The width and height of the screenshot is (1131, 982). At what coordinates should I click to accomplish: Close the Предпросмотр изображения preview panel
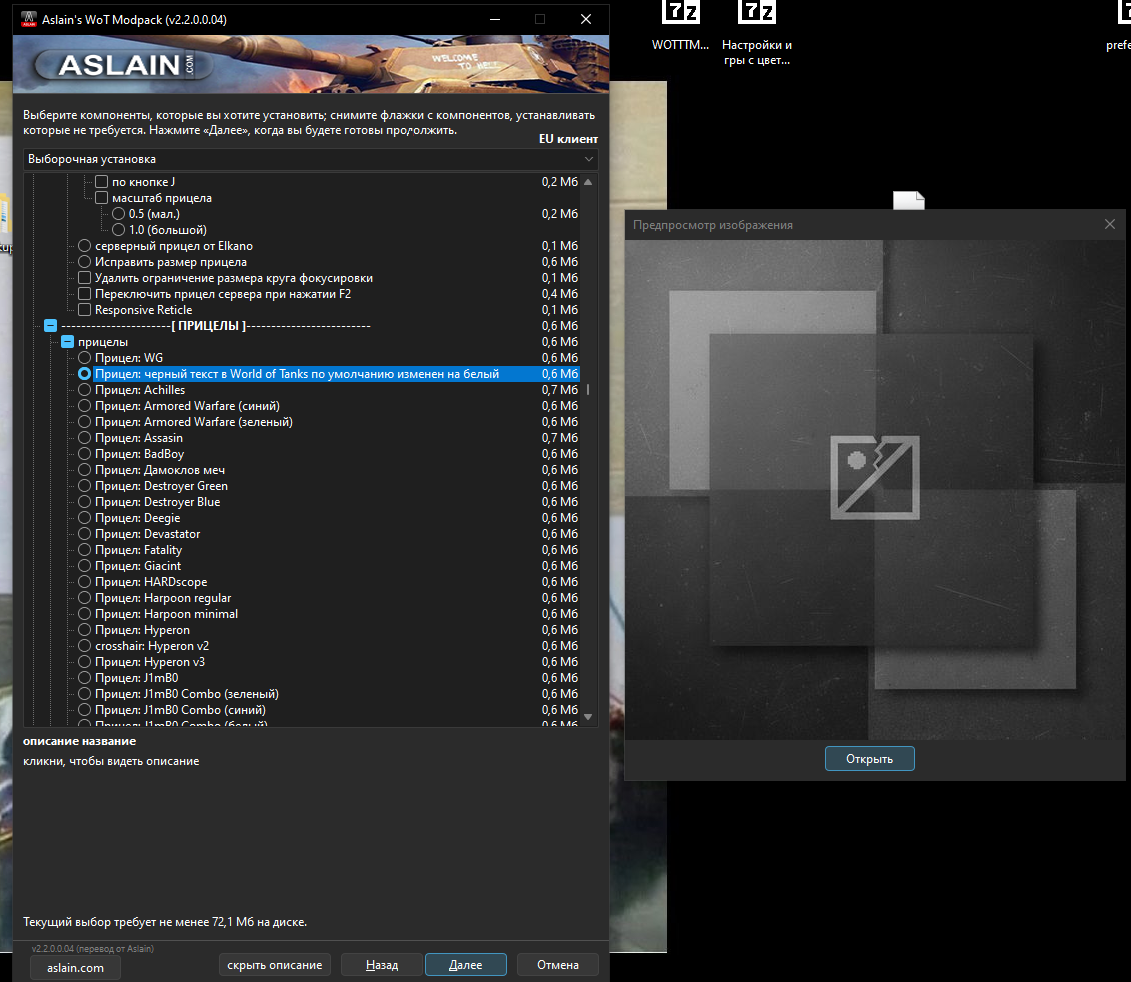[1109, 224]
